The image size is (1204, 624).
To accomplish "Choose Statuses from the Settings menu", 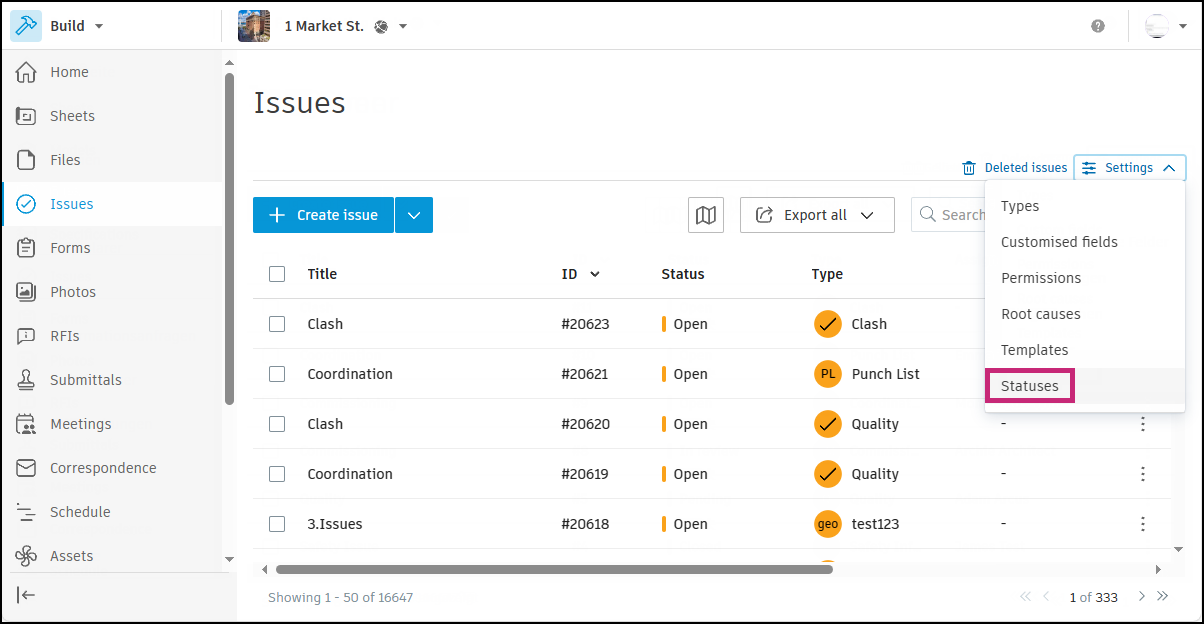I will point(1029,386).
